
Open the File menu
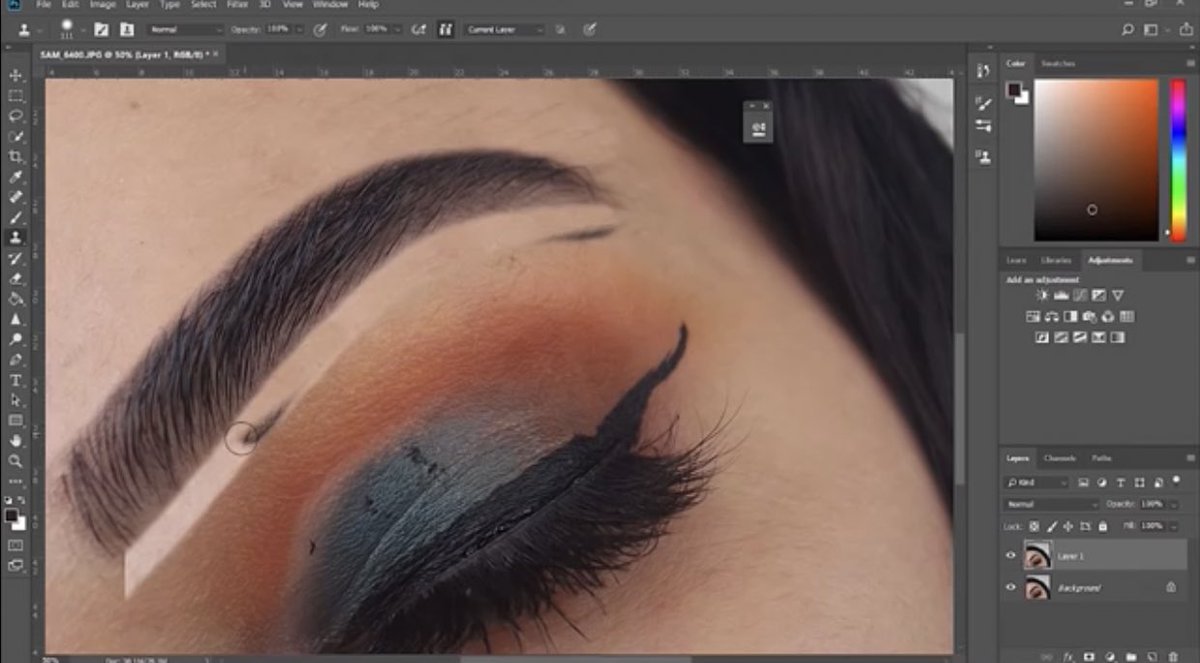point(43,5)
